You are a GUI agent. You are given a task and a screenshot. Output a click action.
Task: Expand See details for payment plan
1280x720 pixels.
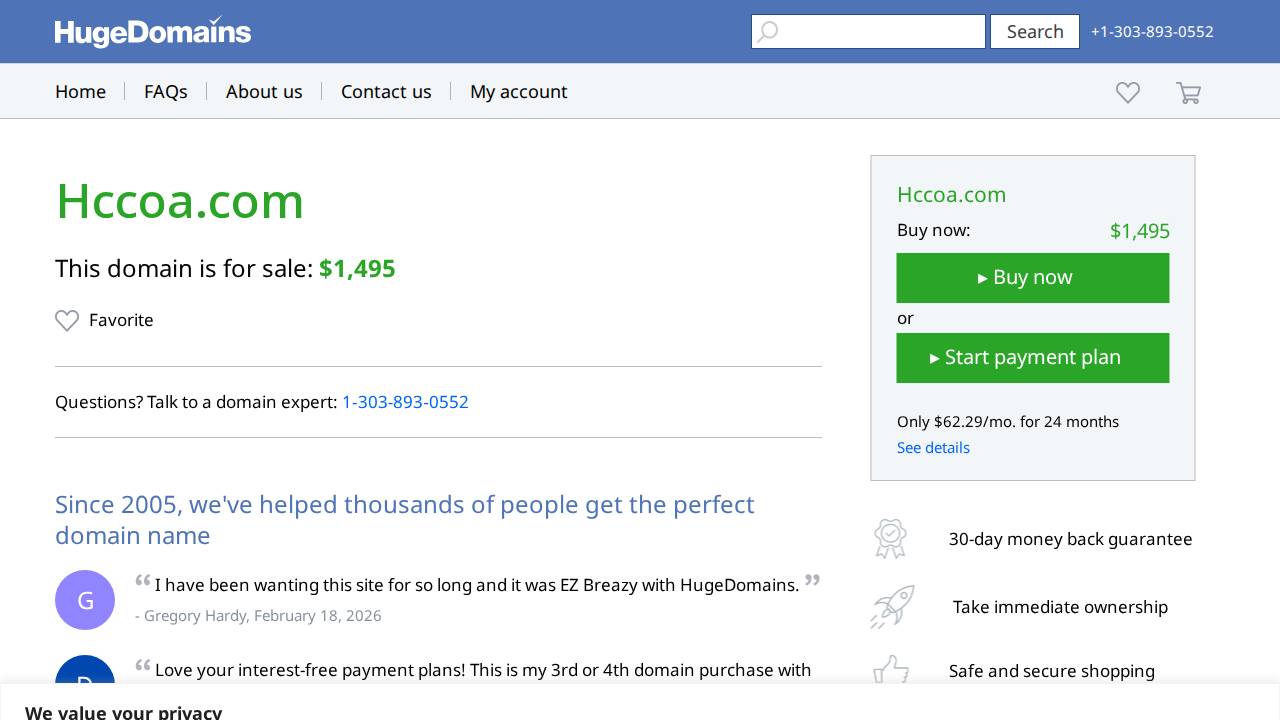pyautogui.click(x=932, y=448)
